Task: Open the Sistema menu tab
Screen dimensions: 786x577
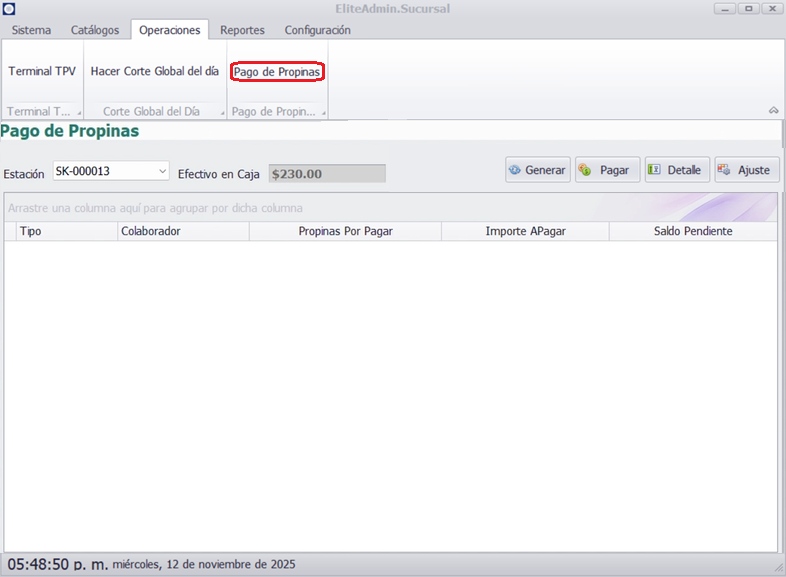Action: click(31, 30)
